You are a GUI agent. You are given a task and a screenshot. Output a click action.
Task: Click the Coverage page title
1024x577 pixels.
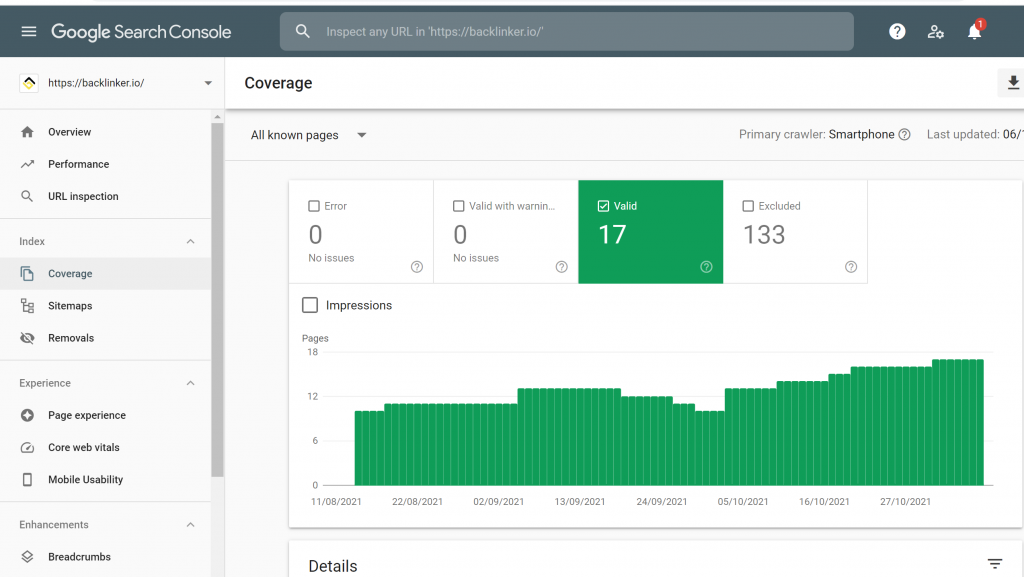278,83
